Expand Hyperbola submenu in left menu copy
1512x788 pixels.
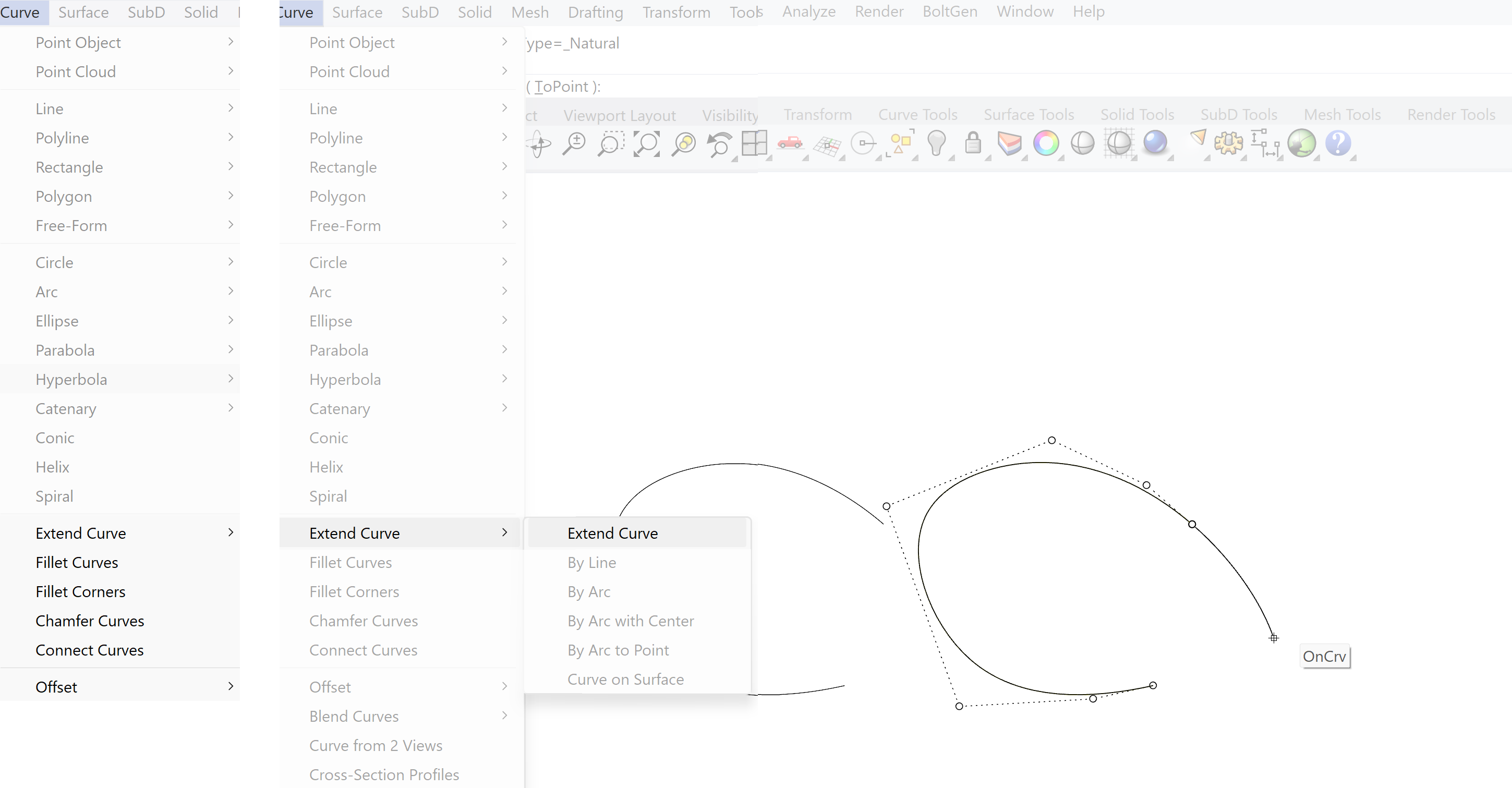point(231,379)
